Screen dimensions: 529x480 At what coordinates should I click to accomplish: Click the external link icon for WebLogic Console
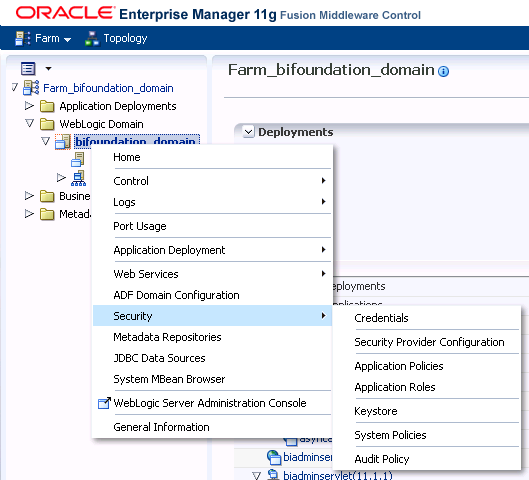(x=104, y=403)
